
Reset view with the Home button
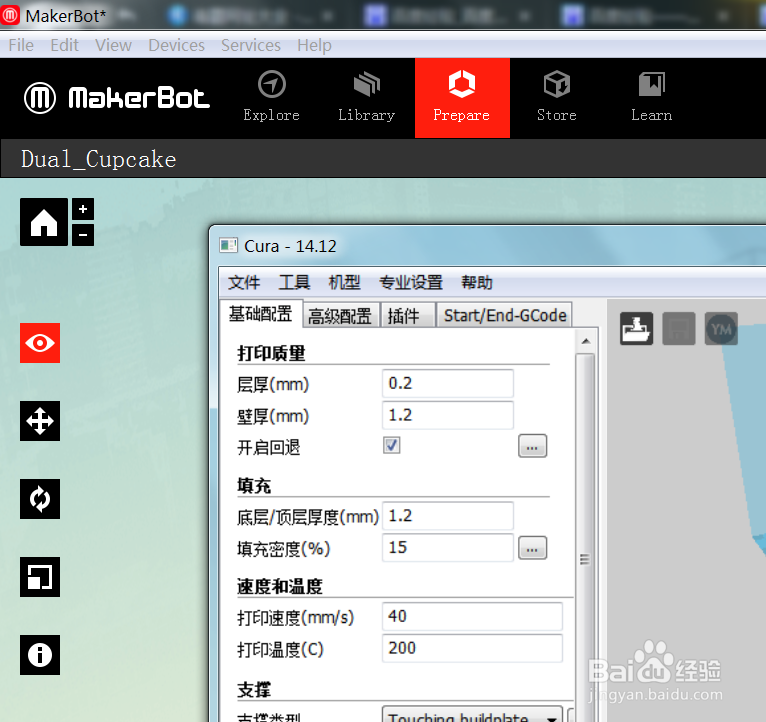point(44,222)
